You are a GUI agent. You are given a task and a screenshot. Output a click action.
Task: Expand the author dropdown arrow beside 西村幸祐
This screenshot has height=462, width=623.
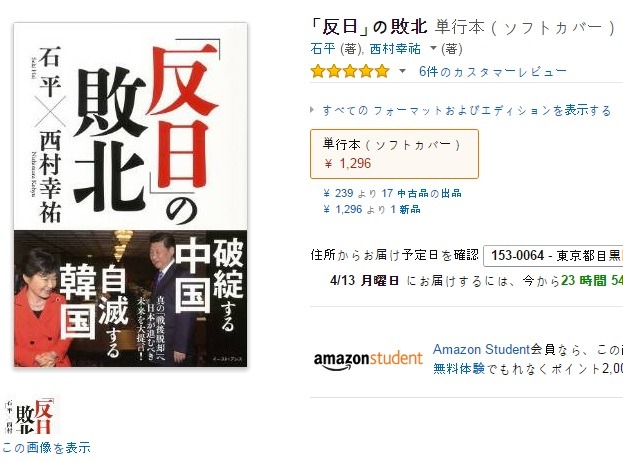tap(433, 48)
